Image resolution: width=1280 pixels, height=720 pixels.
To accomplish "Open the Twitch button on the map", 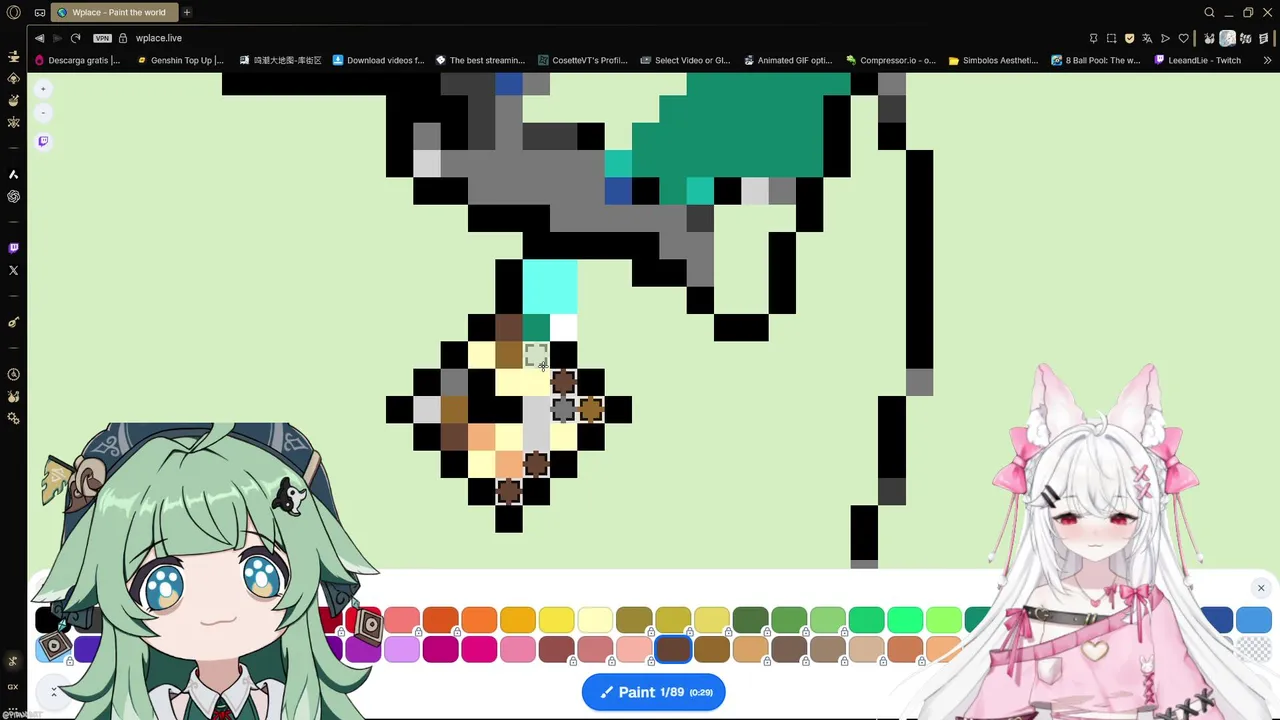I will (x=43, y=141).
